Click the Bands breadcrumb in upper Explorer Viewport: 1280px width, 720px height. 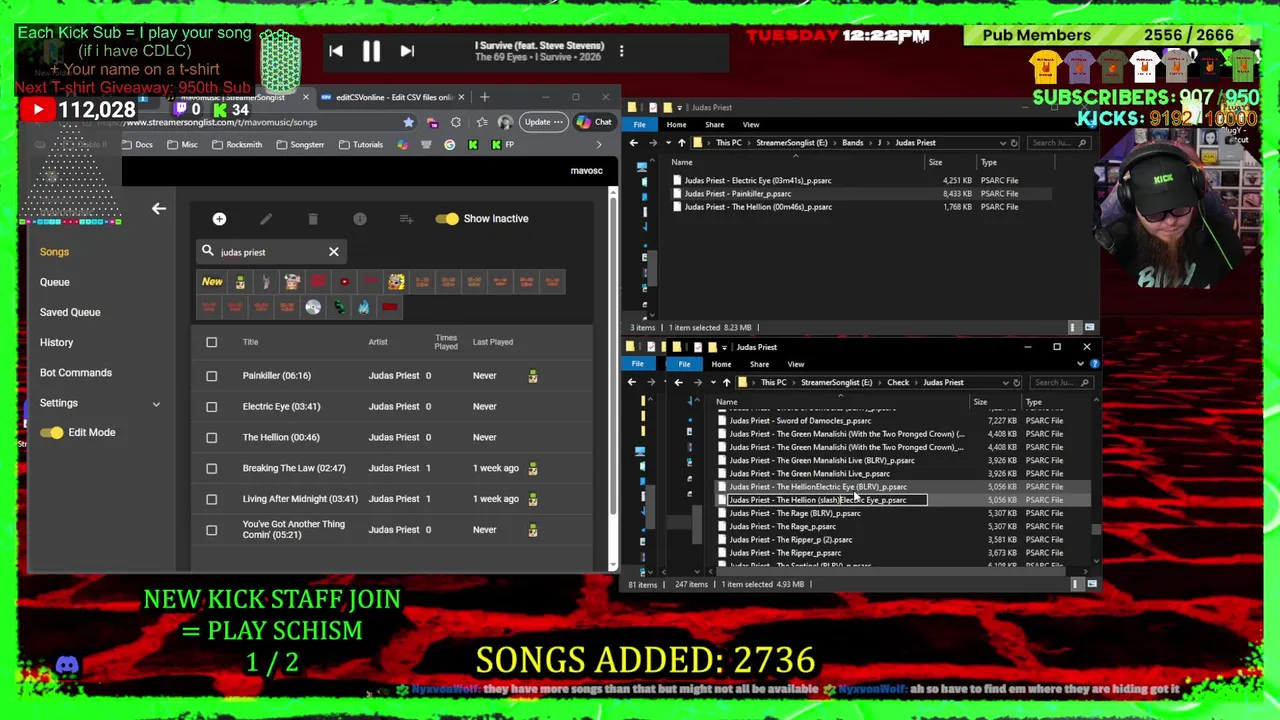tap(852, 143)
